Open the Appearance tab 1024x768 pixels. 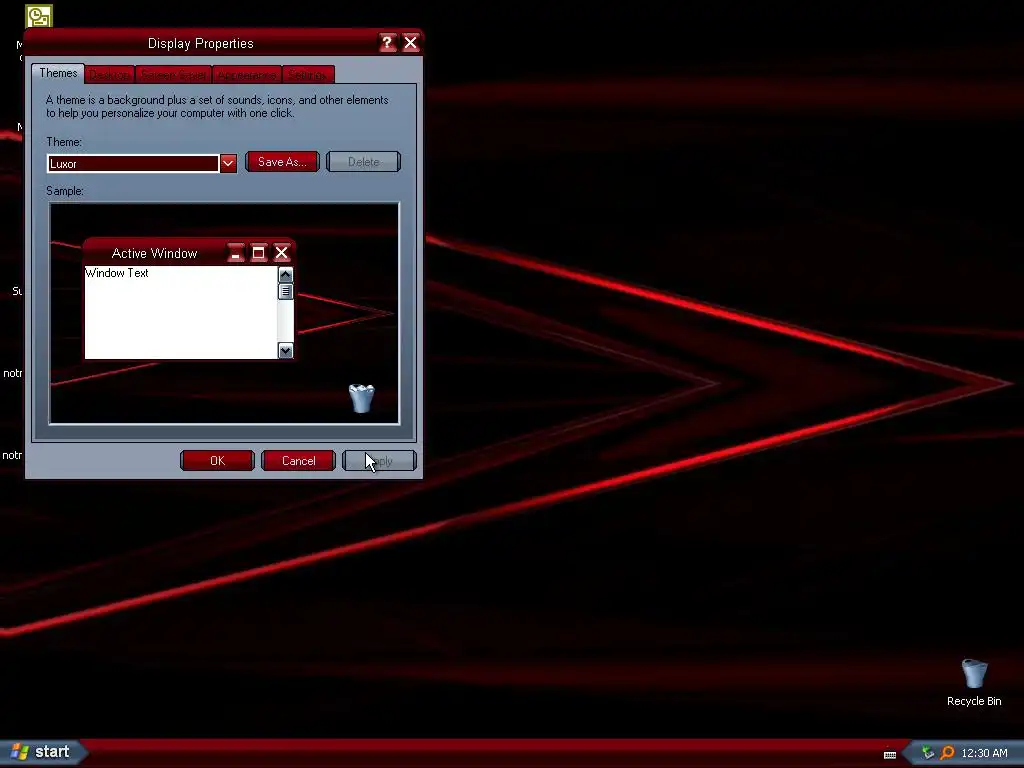[247, 75]
